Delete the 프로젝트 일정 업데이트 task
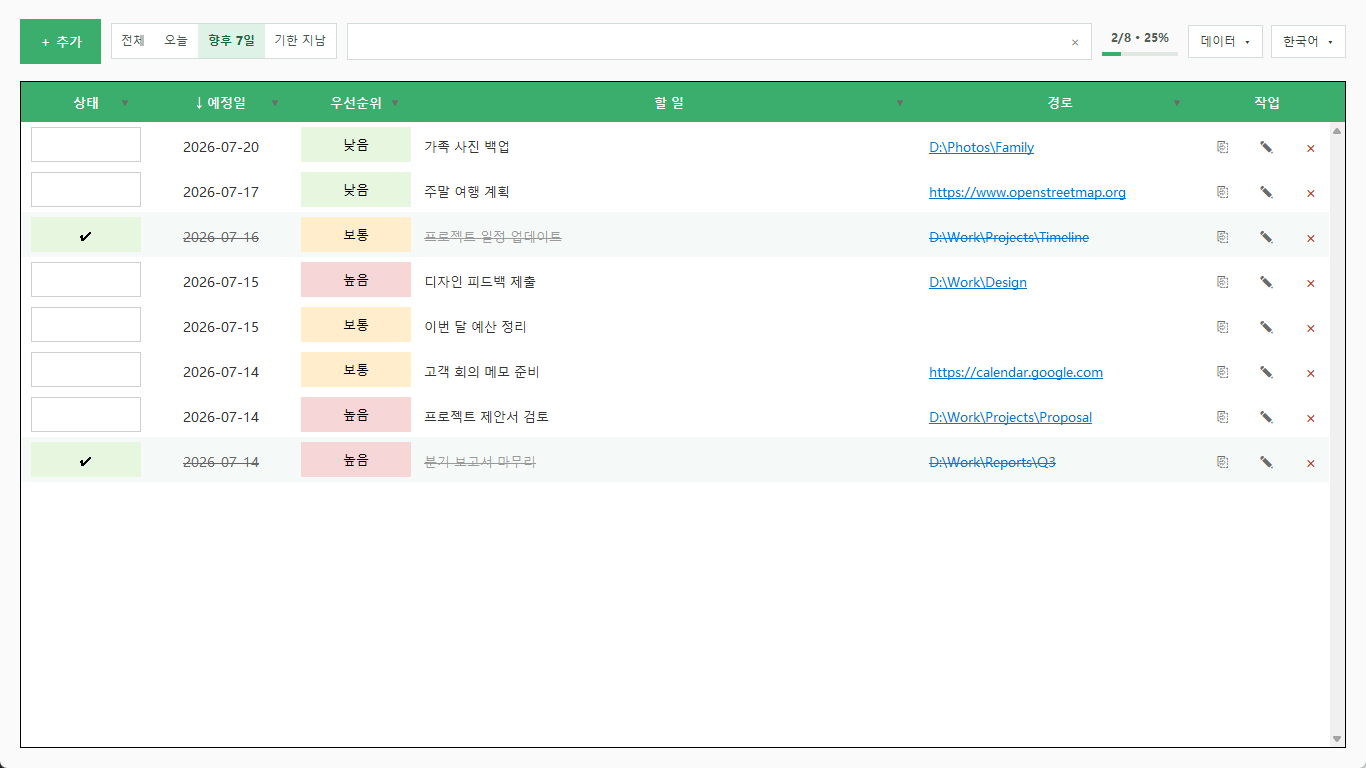The height and width of the screenshot is (768, 1366). [1311, 238]
